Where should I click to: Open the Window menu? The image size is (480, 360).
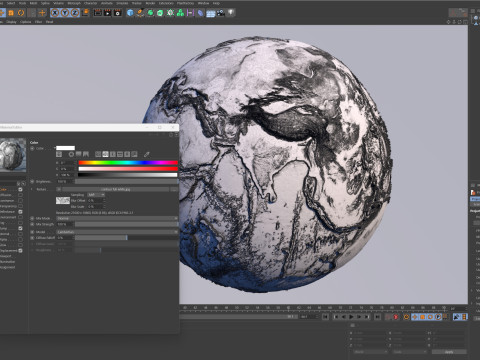click(203, 3)
